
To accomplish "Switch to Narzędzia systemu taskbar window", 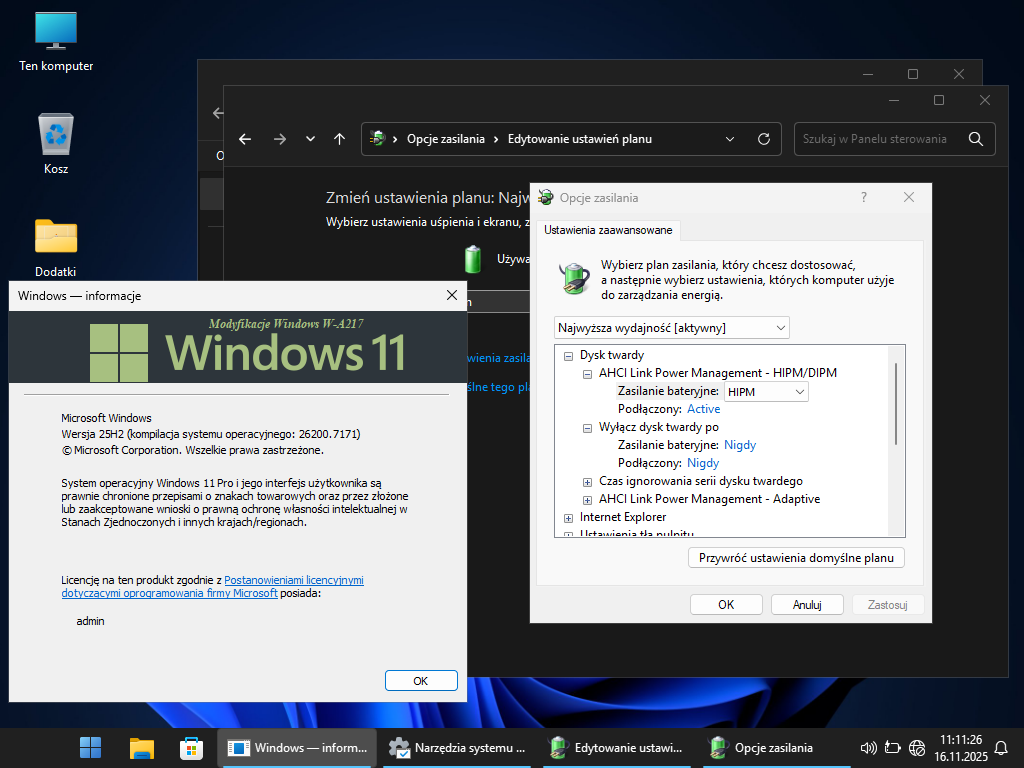I will click(458, 747).
